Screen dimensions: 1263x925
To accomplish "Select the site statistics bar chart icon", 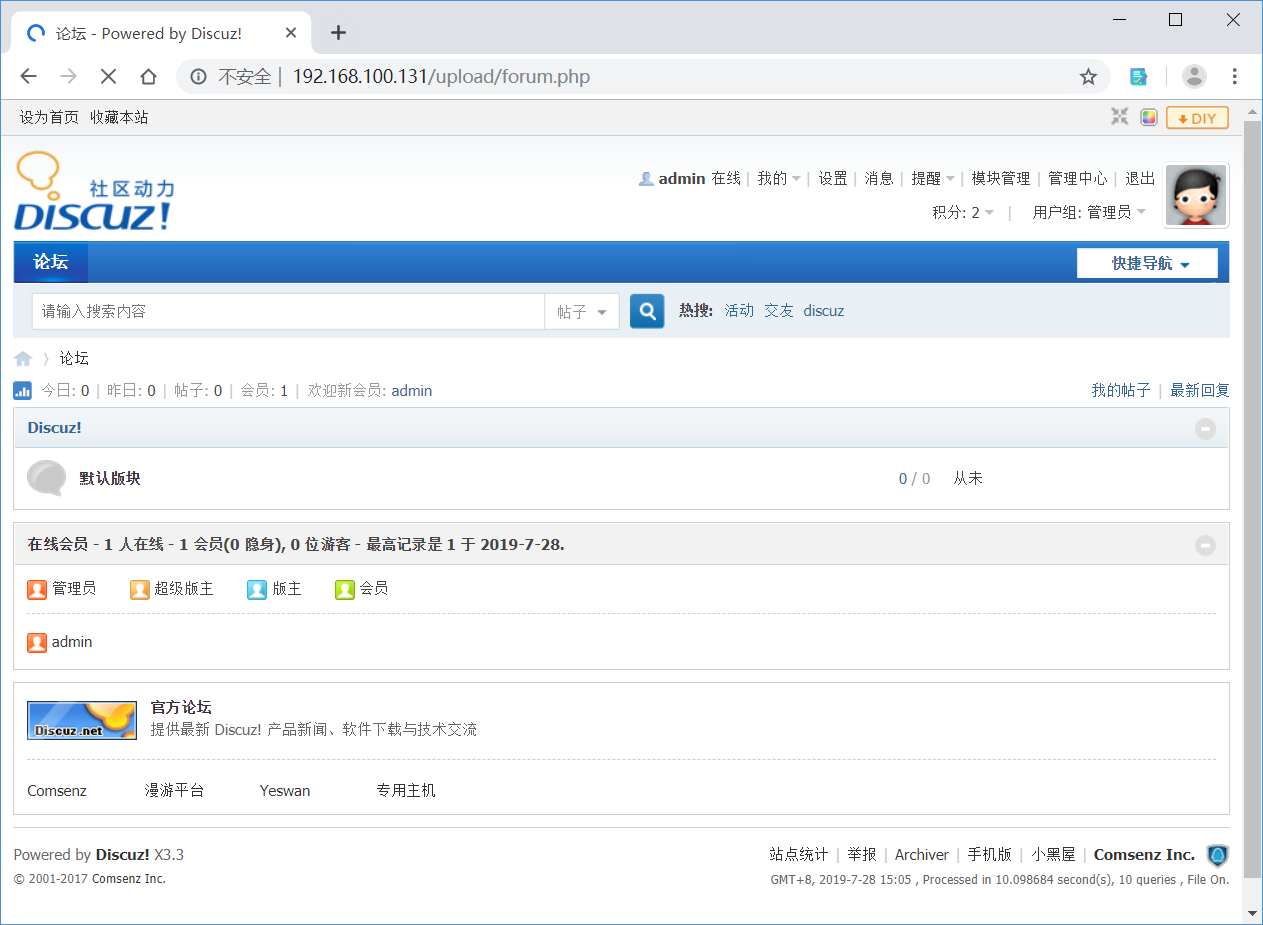I will pyautogui.click(x=22, y=390).
